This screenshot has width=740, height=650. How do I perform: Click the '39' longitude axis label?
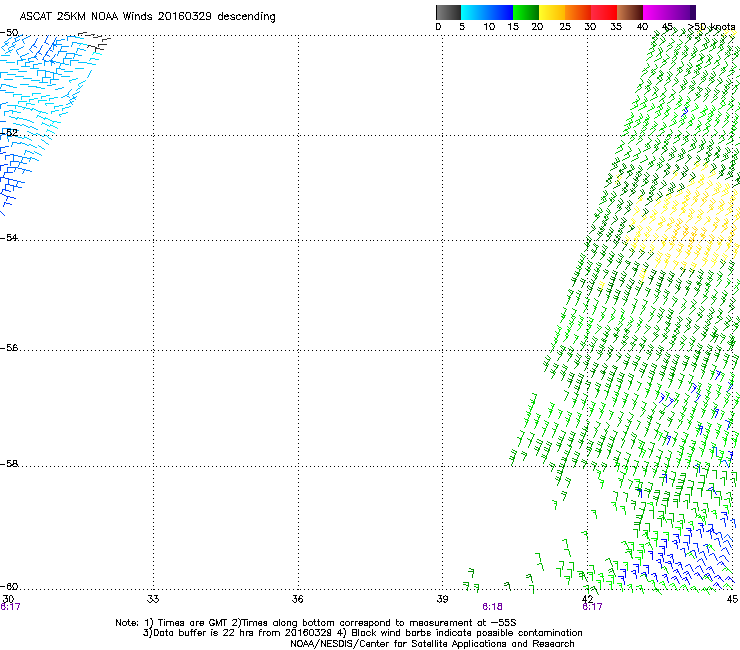click(442, 599)
